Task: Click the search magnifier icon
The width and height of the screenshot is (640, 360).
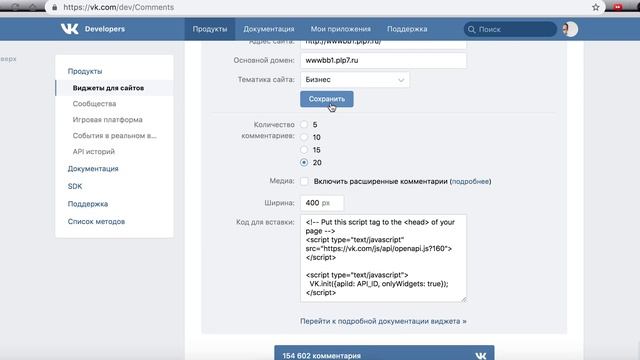Action: pos(471,29)
